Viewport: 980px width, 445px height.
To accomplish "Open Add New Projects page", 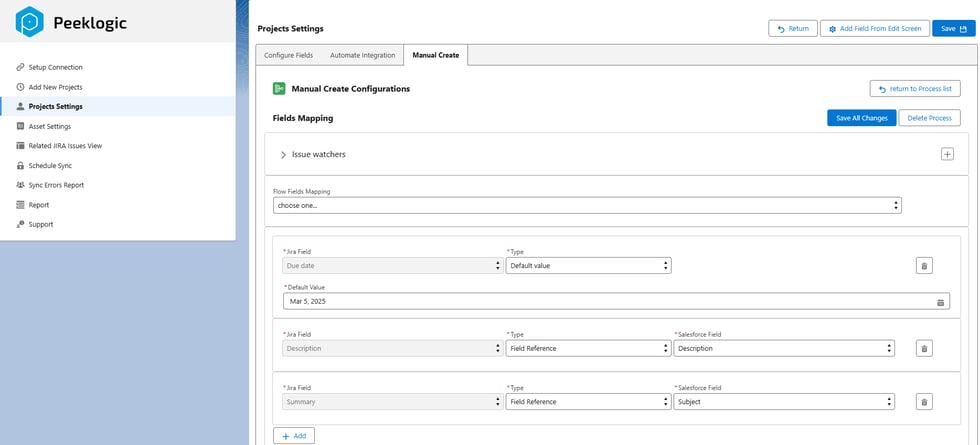I will (55, 87).
